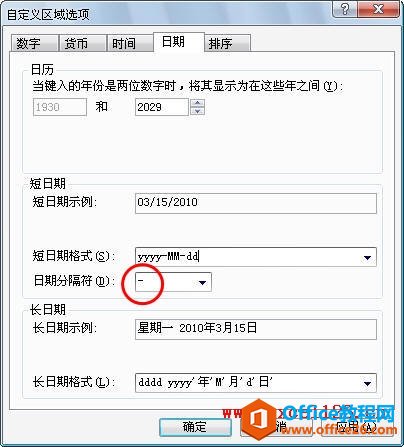
Task: Click the help question mark button
Action: 346,9
